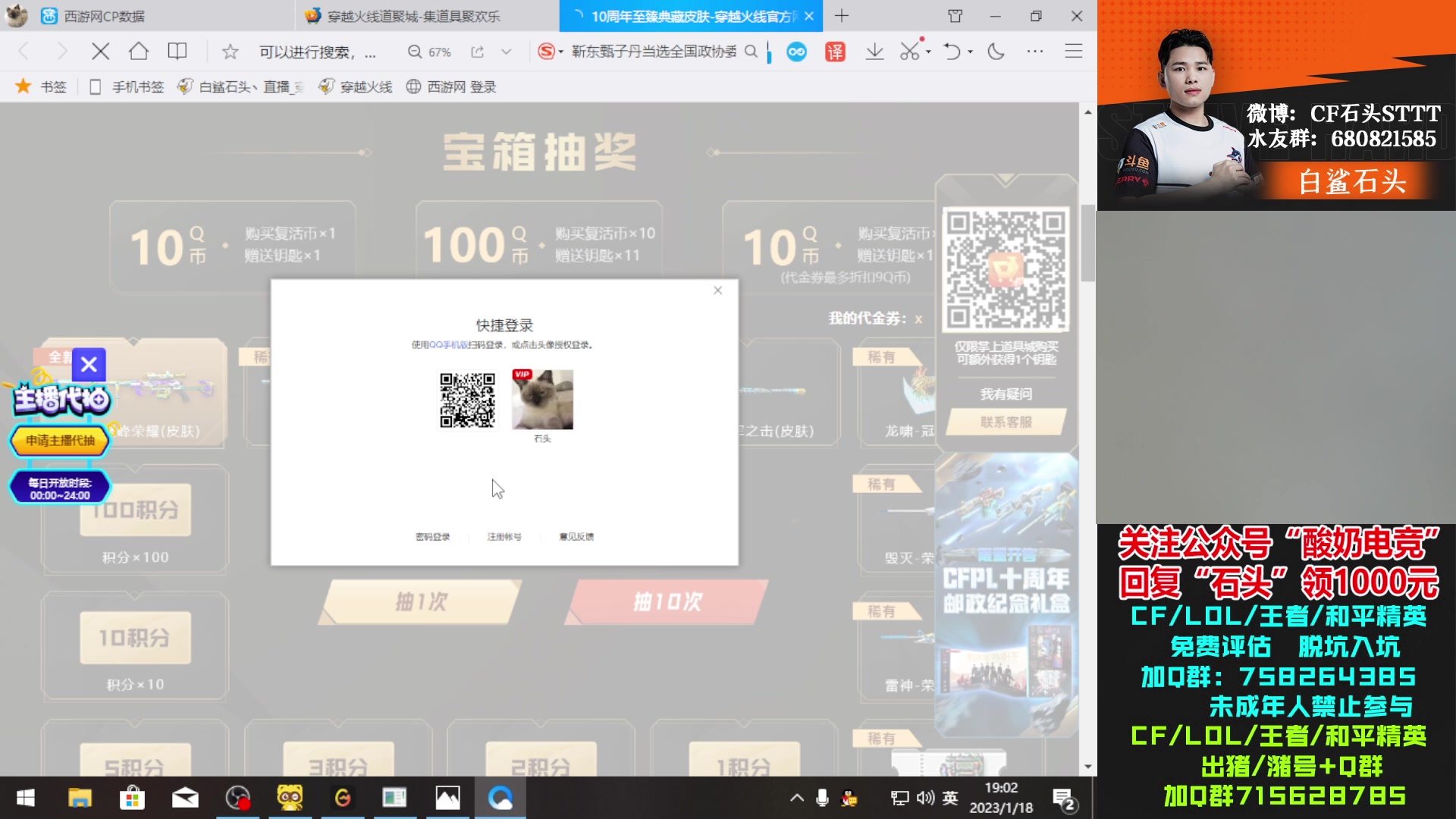Open 穿越火线 bookmark

tap(356, 86)
